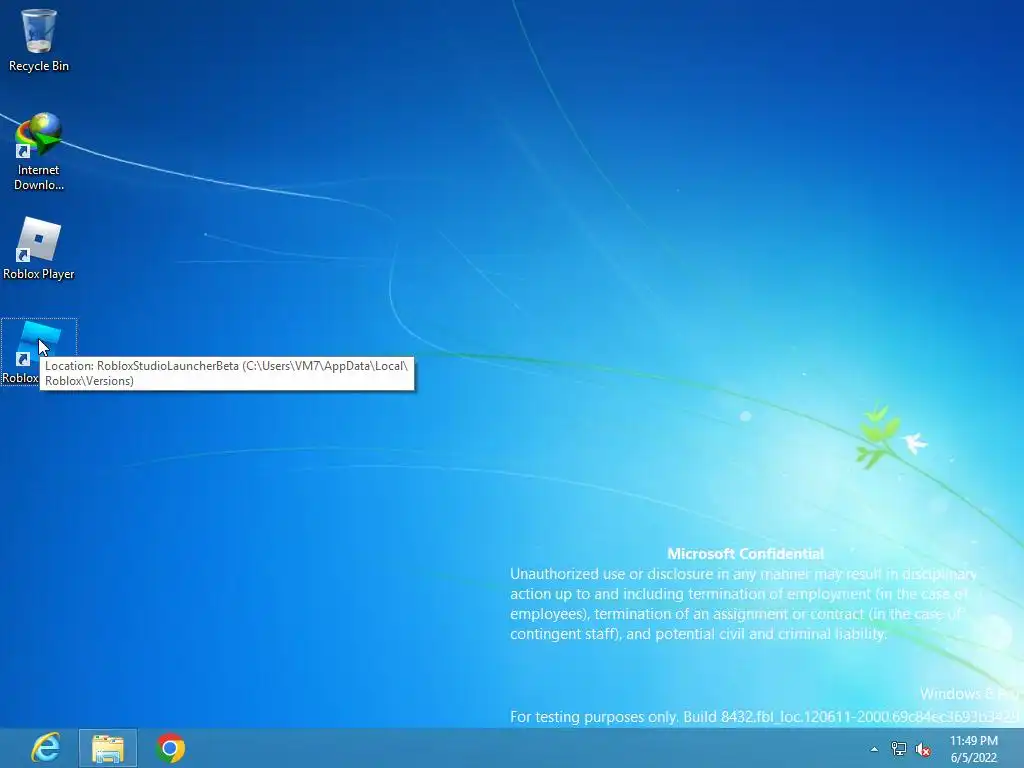Select the Recycle Bin desktop icon
The height and width of the screenshot is (768, 1024).
click(x=39, y=40)
